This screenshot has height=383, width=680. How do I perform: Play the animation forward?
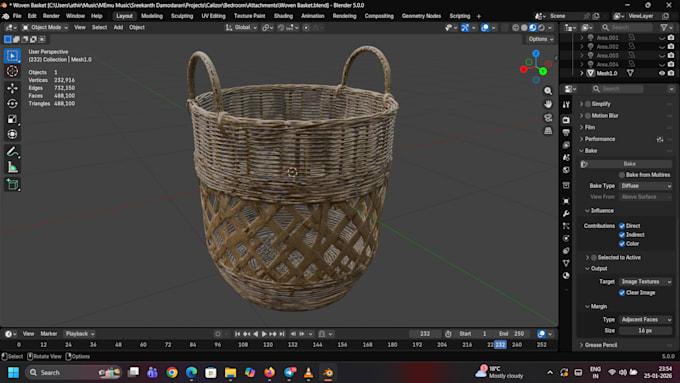click(264, 334)
